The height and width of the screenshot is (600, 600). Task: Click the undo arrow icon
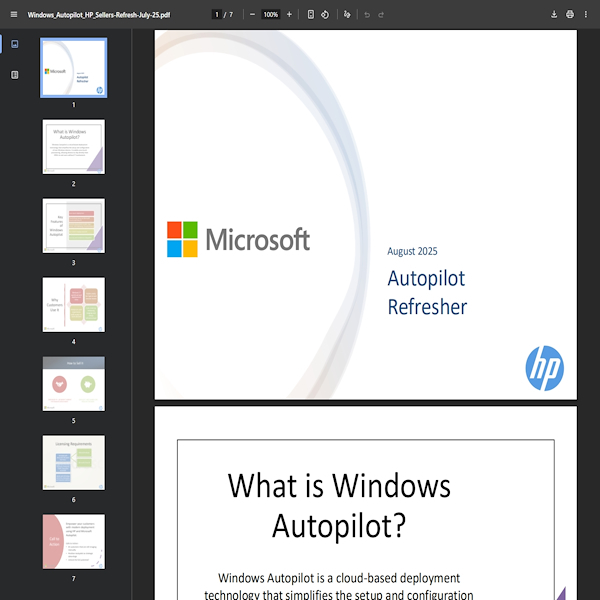(x=367, y=15)
